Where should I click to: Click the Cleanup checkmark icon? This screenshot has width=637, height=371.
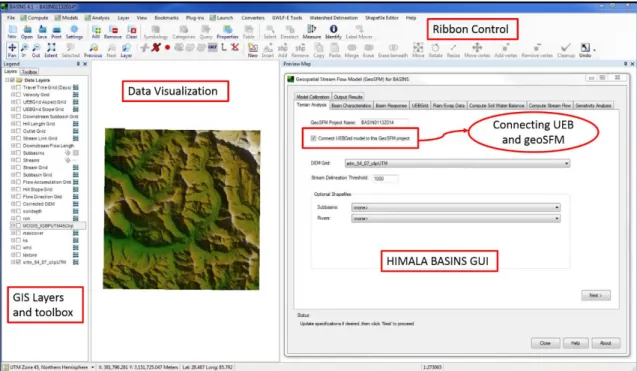(x=566, y=49)
